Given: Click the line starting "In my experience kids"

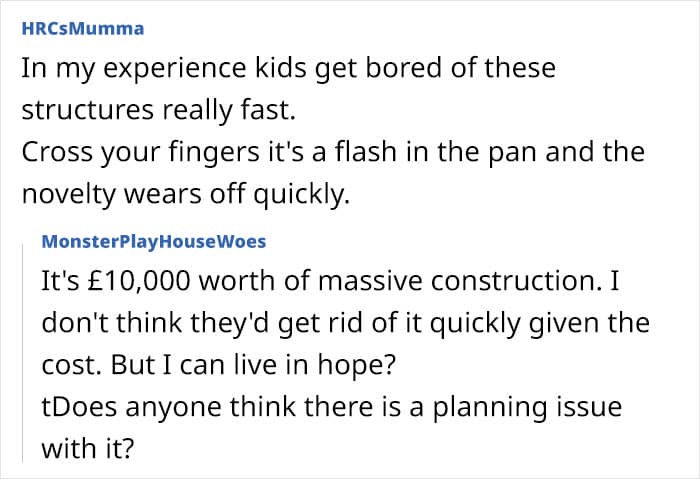Looking at the screenshot, I should [288, 70].
